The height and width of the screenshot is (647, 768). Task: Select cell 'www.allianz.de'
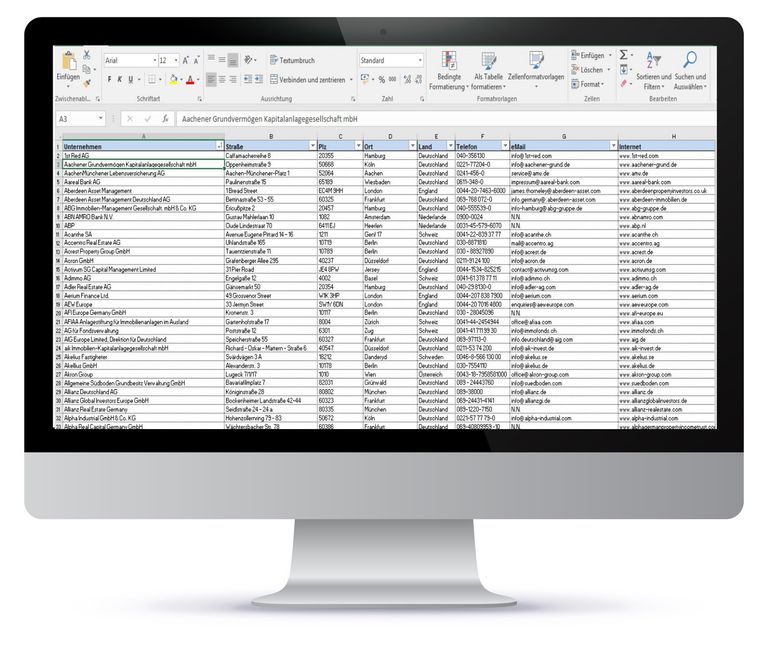667,392
